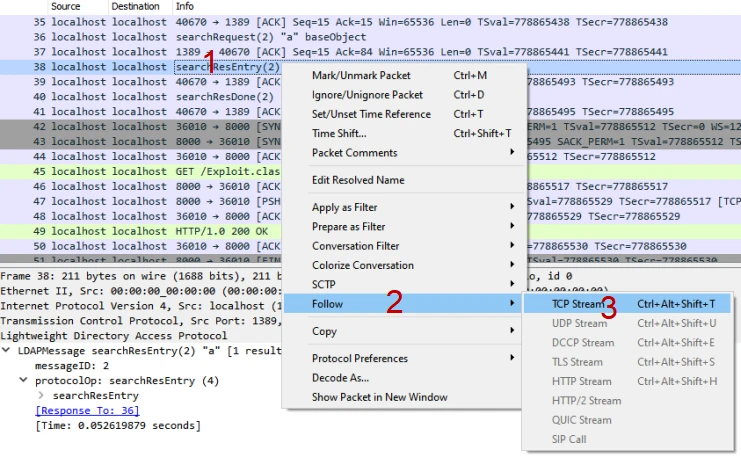Sort packets by the Destination column header
The image size is (741, 471).
135,6
